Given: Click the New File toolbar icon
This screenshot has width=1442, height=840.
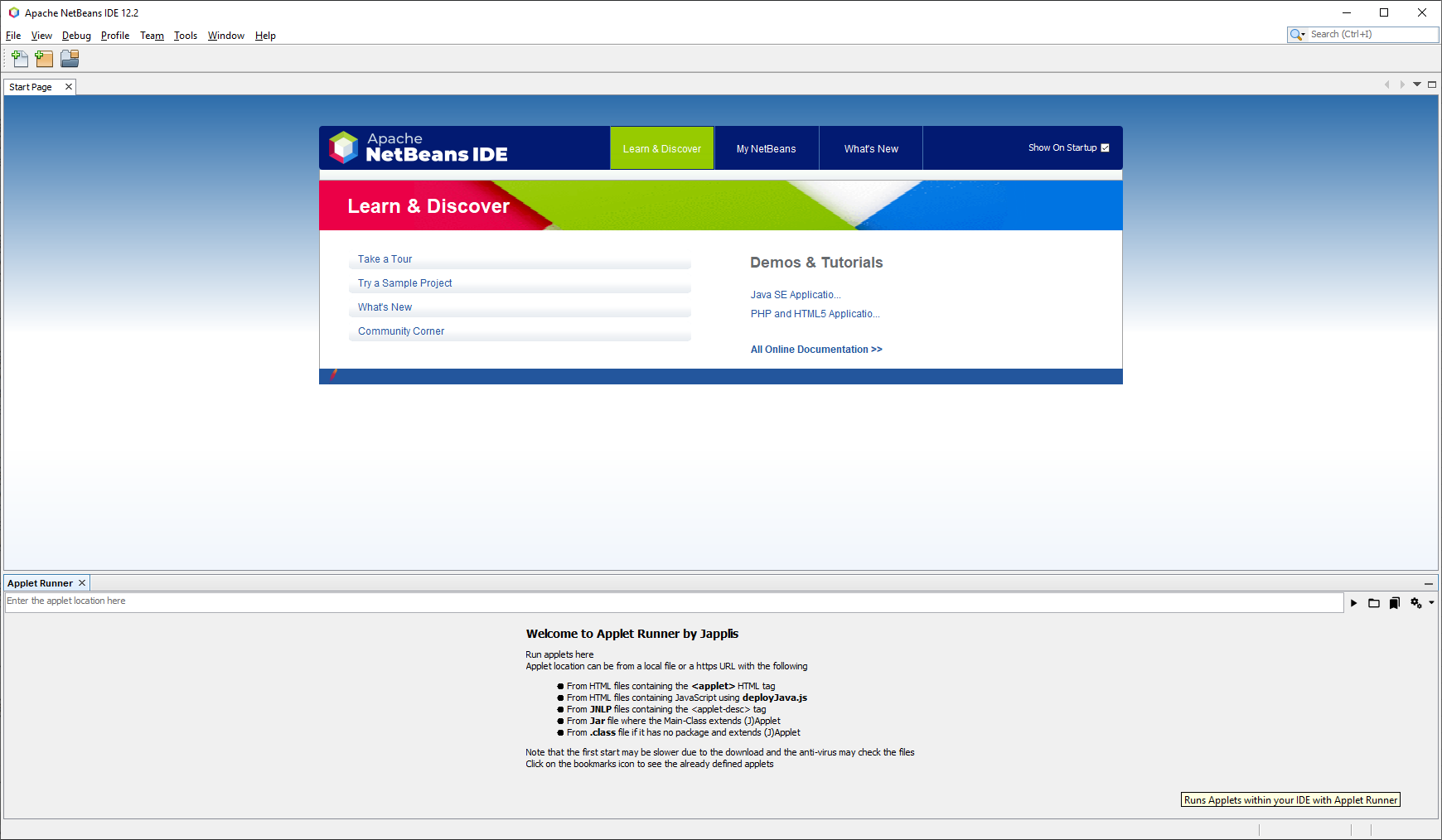Looking at the screenshot, I should pyautogui.click(x=20, y=59).
